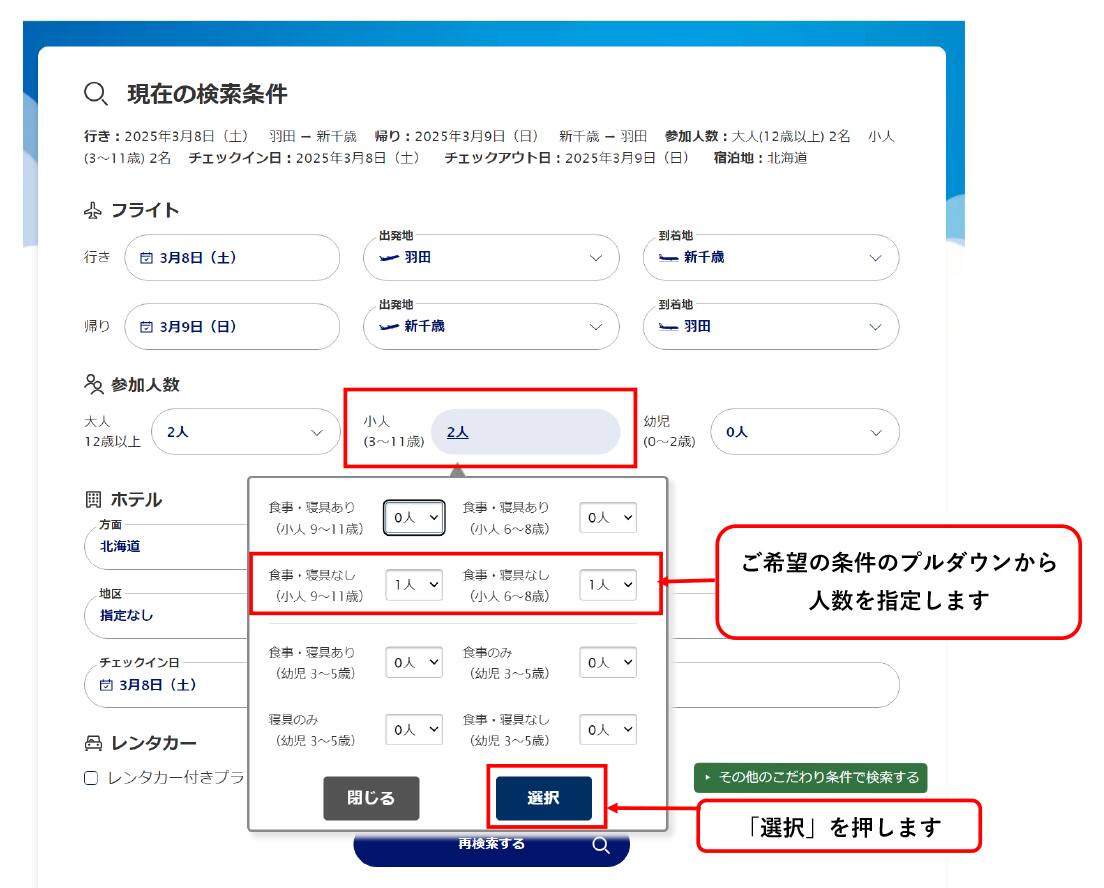This screenshot has width=1104, height=888.
Task: Enable the レンタカー付きプラン checkbox
Action: tap(91, 778)
